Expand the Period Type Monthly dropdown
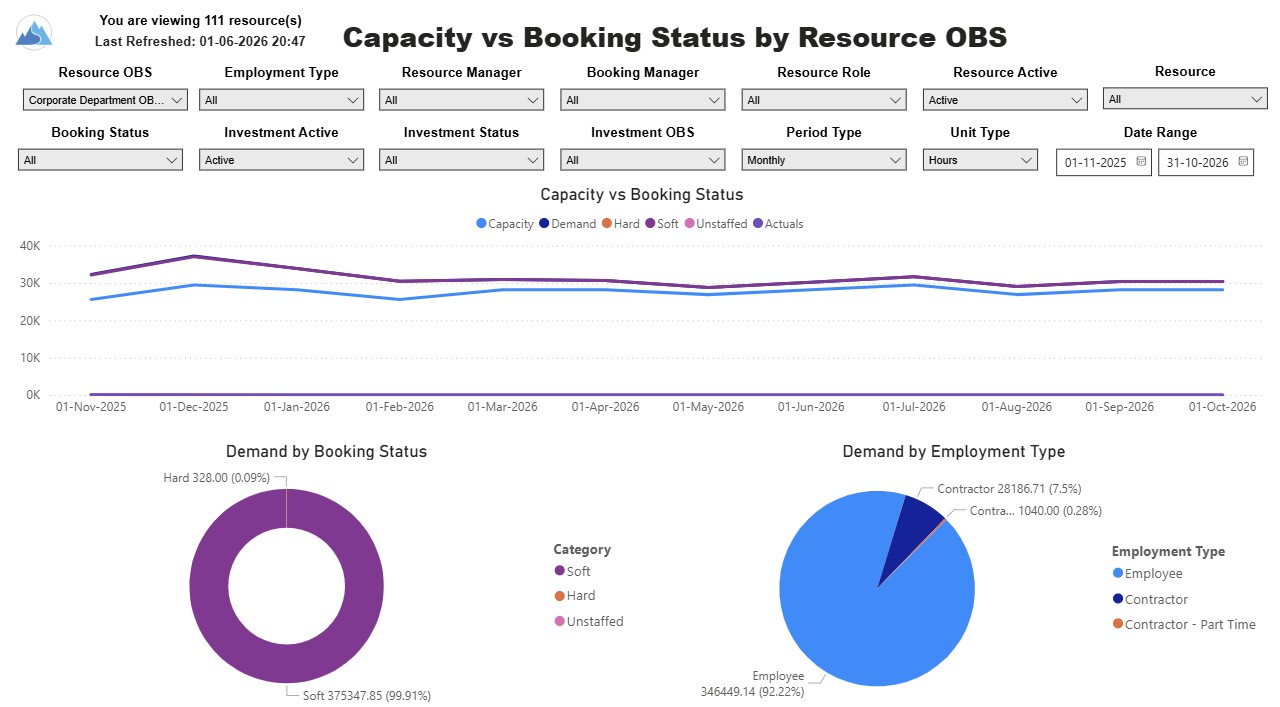The height and width of the screenshot is (707, 1280). [x=824, y=160]
